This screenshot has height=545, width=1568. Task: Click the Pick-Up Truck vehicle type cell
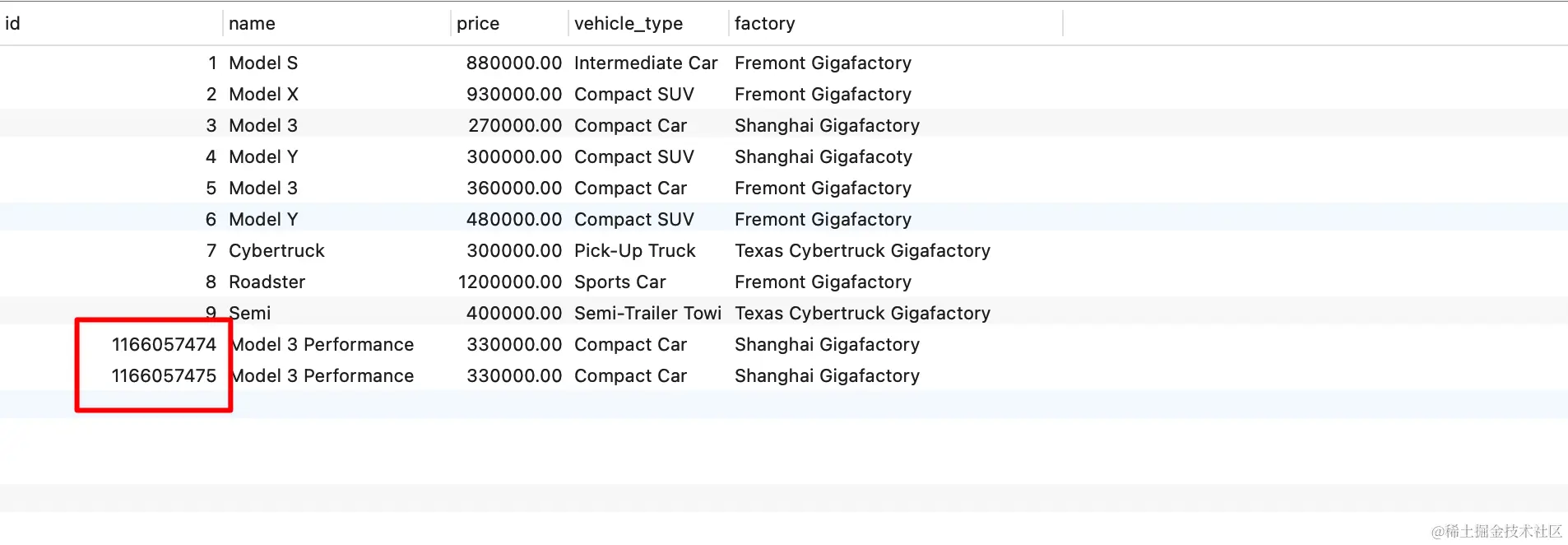635,251
